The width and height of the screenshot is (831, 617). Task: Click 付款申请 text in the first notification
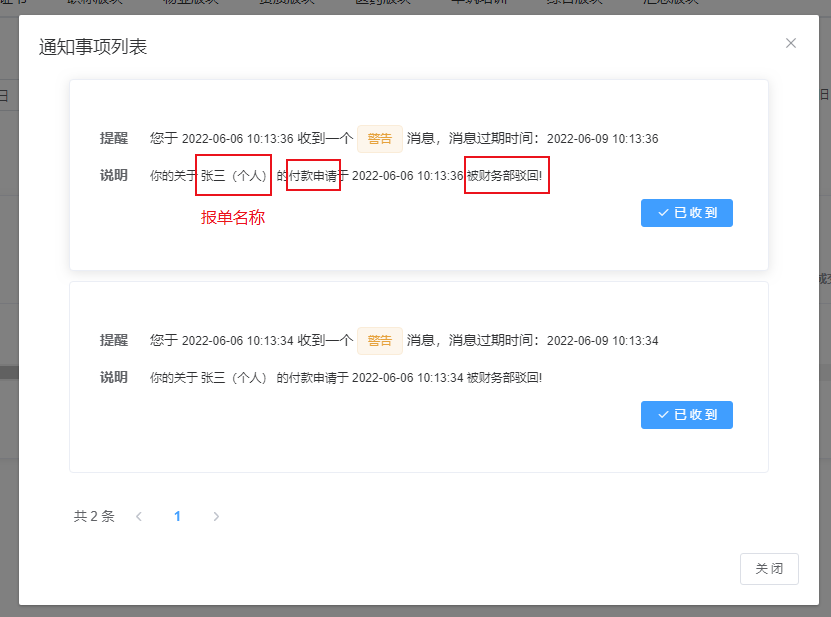313,176
